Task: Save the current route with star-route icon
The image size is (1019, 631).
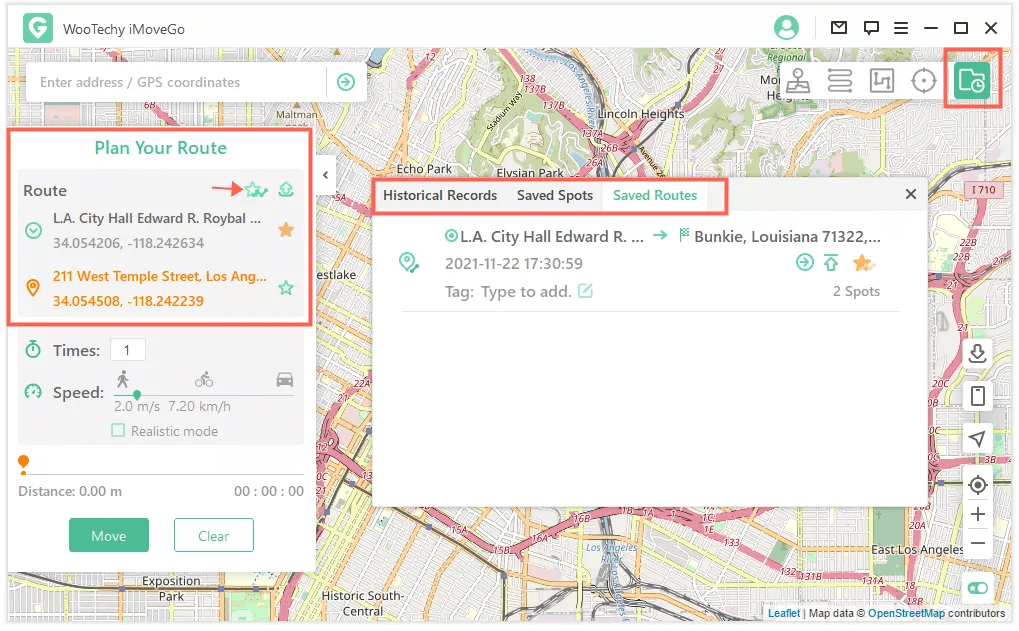Action: [x=256, y=189]
